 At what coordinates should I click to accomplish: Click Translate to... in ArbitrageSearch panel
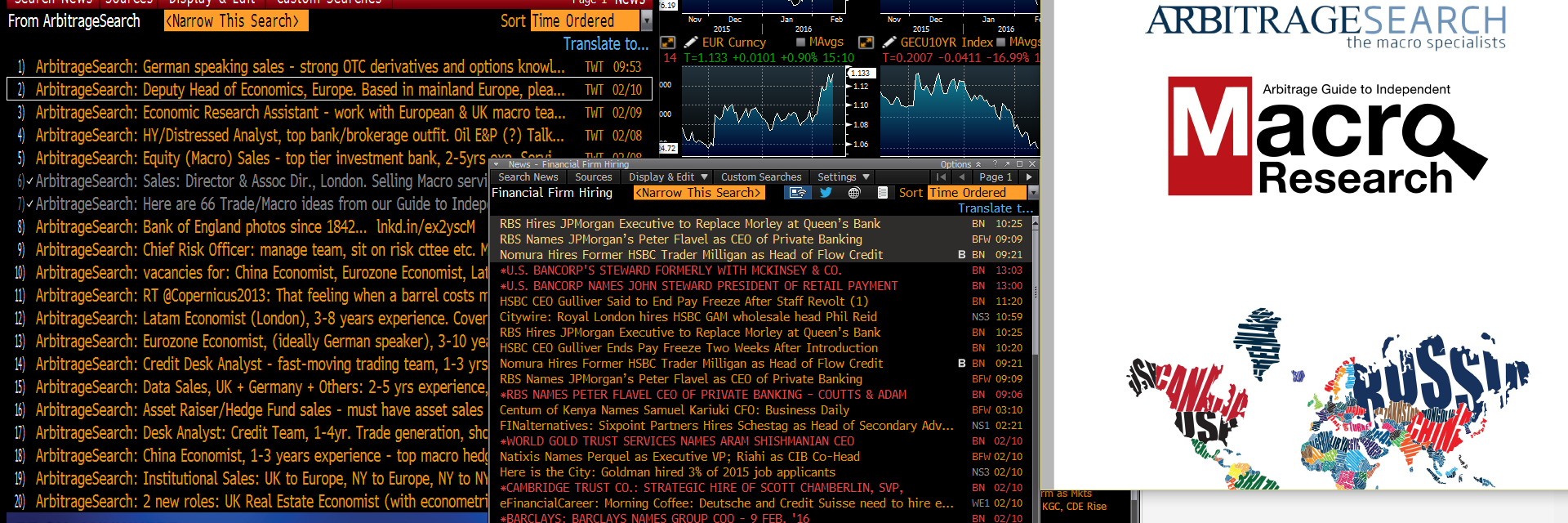pos(606,44)
